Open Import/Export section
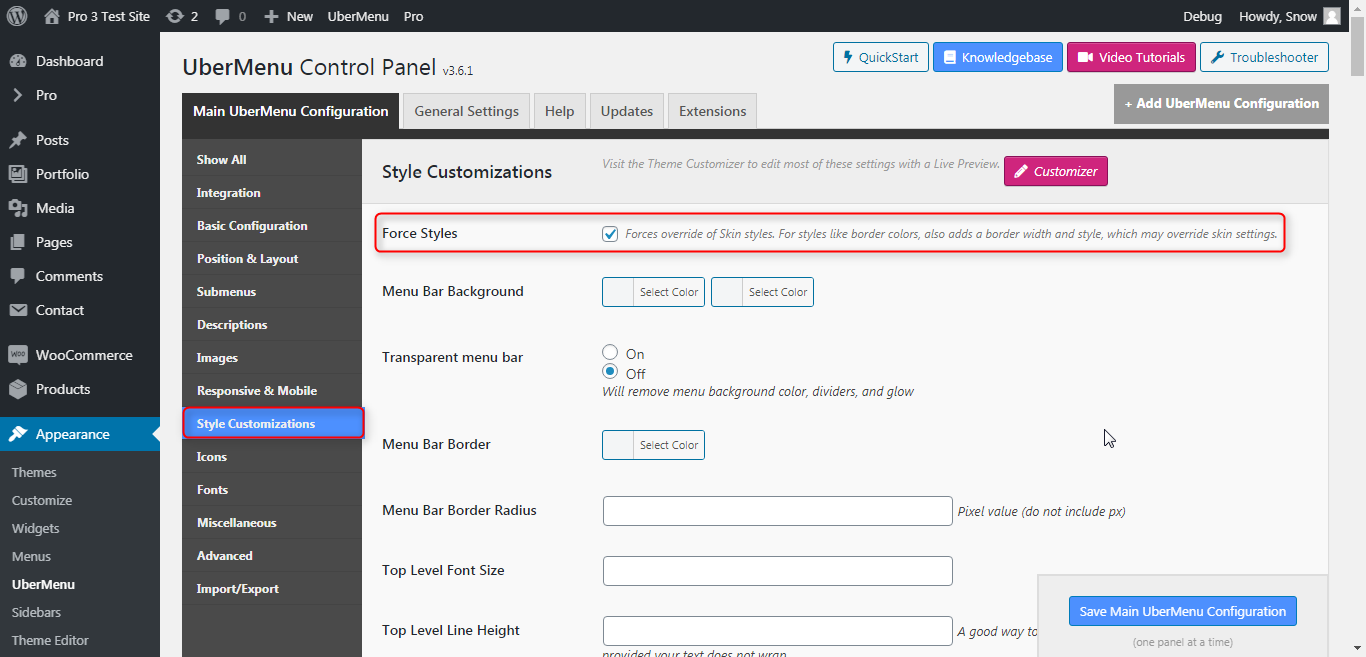This screenshot has width=1366, height=657. coord(272,589)
